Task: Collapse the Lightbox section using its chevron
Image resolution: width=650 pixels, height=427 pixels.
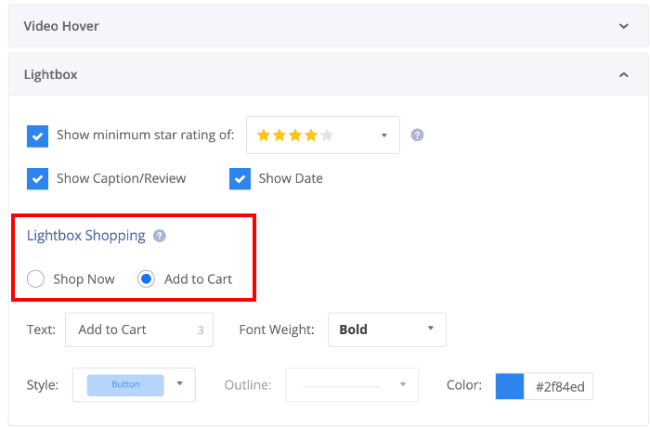Action: [x=624, y=75]
